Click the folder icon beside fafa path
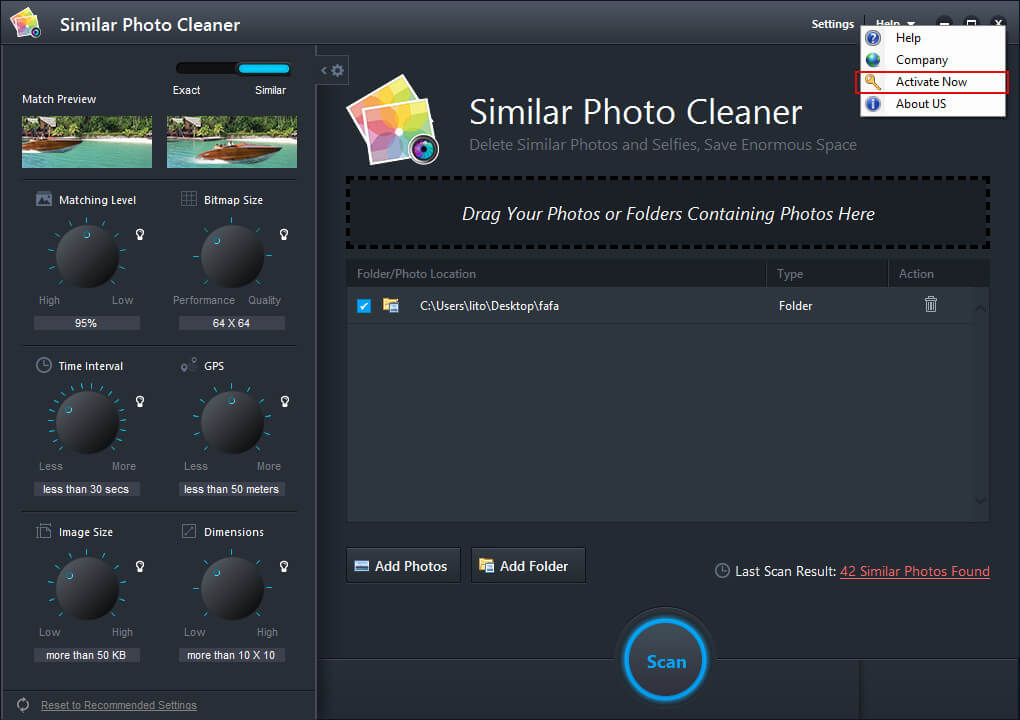The height and width of the screenshot is (720, 1020). 391,305
